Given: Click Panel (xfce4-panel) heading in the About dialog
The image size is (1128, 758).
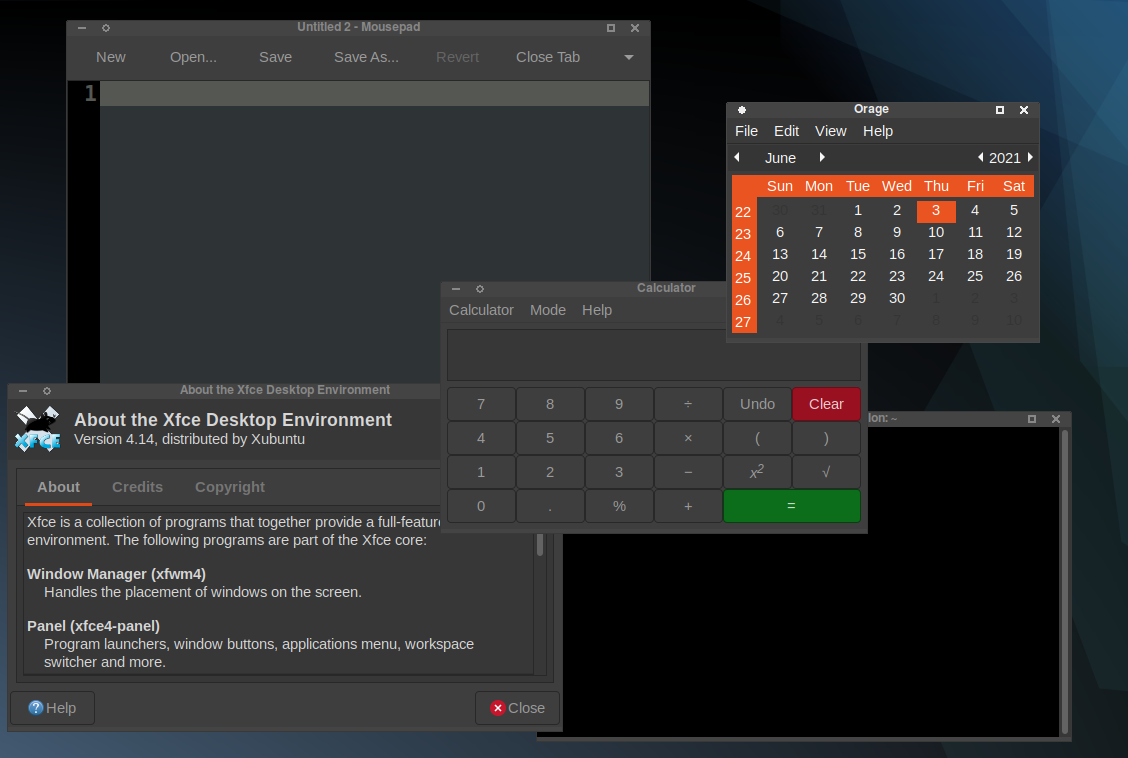Looking at the screenshot, I should 94,626.
